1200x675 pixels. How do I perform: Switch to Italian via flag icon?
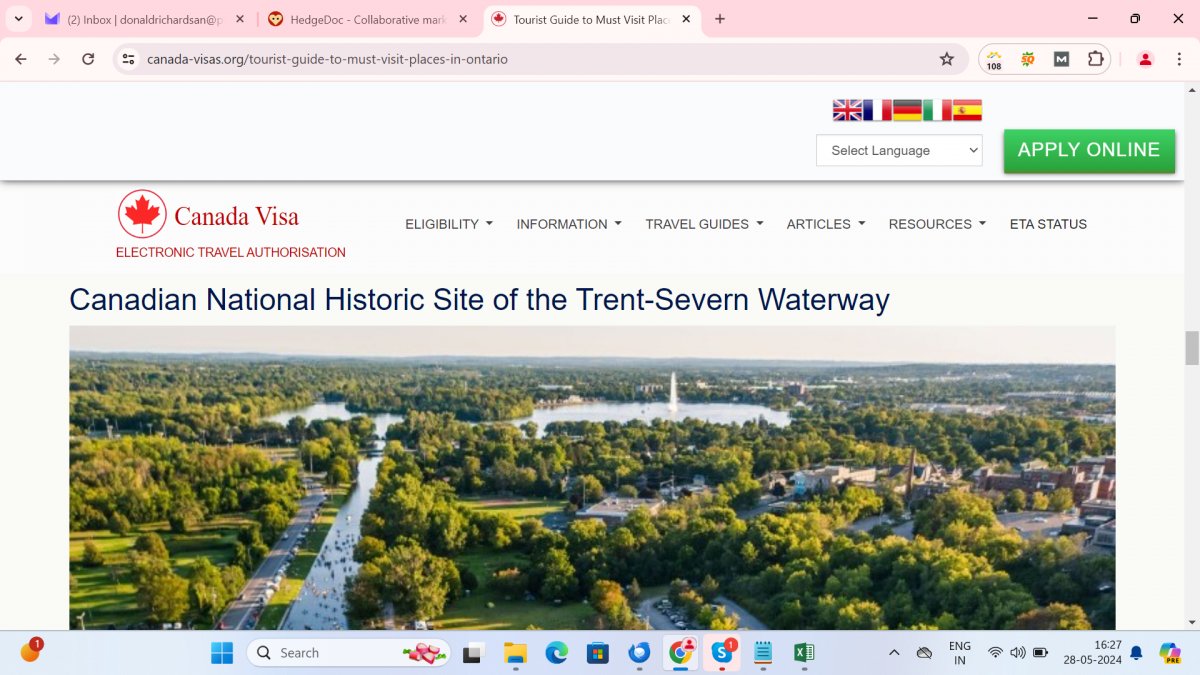(x=937, y=111)
